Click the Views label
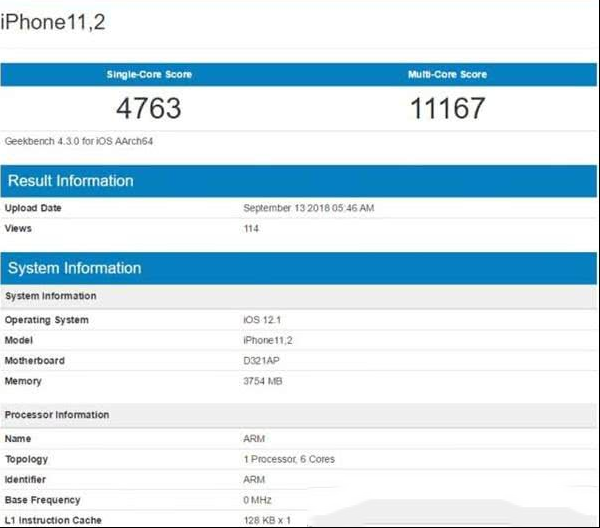 pos(18,228)
